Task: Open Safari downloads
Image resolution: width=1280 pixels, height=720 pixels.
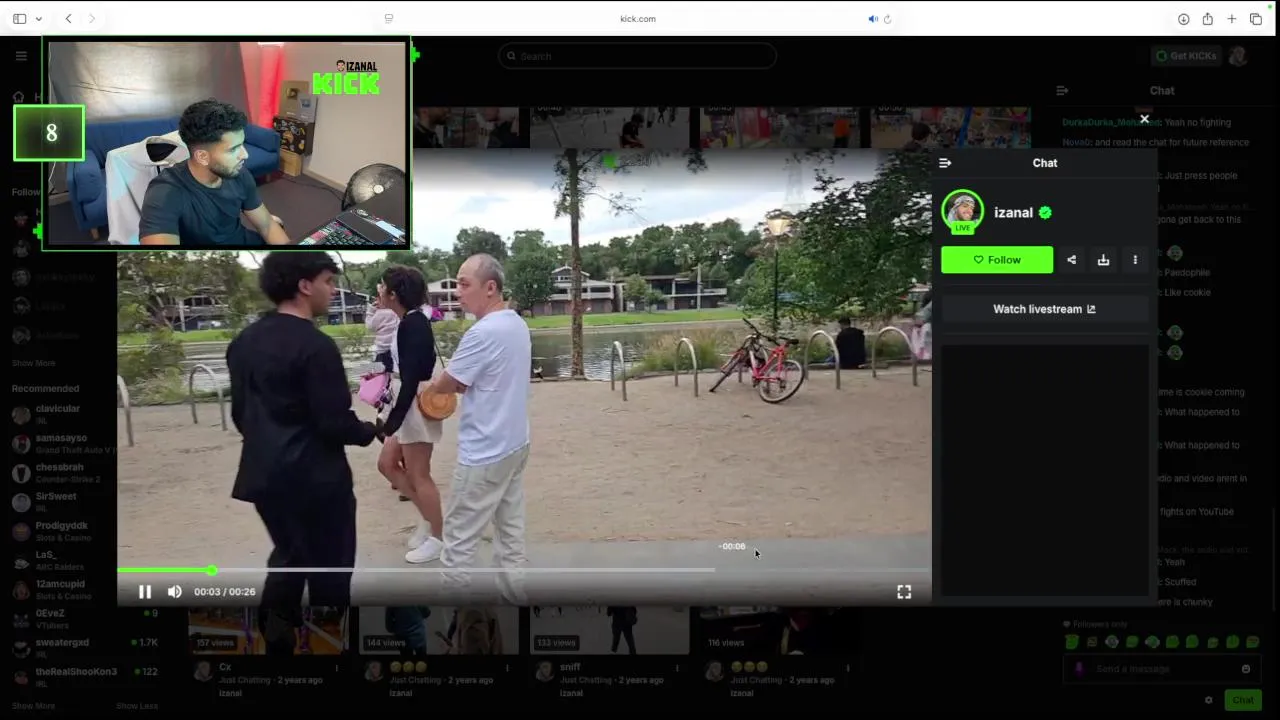Action: (x=1183, y=19)
